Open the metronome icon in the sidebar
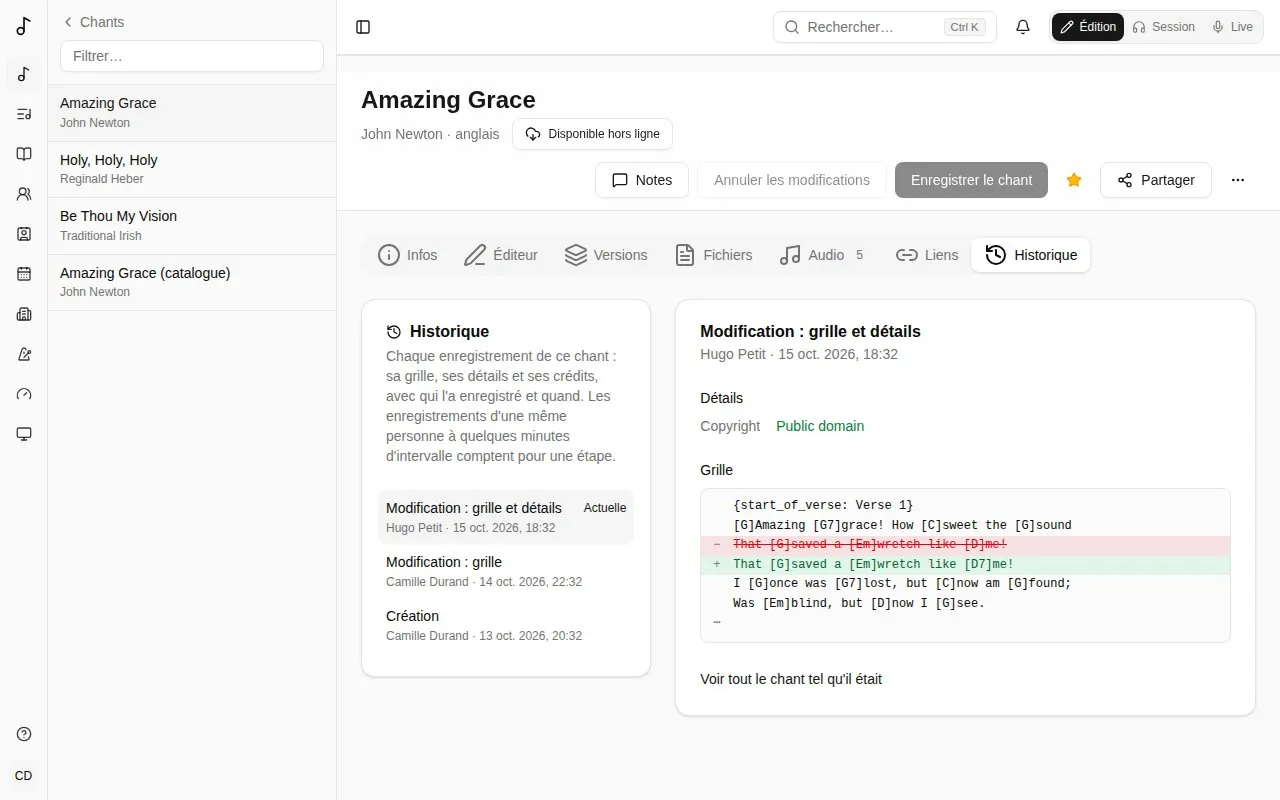 click(x=24, y=354)
